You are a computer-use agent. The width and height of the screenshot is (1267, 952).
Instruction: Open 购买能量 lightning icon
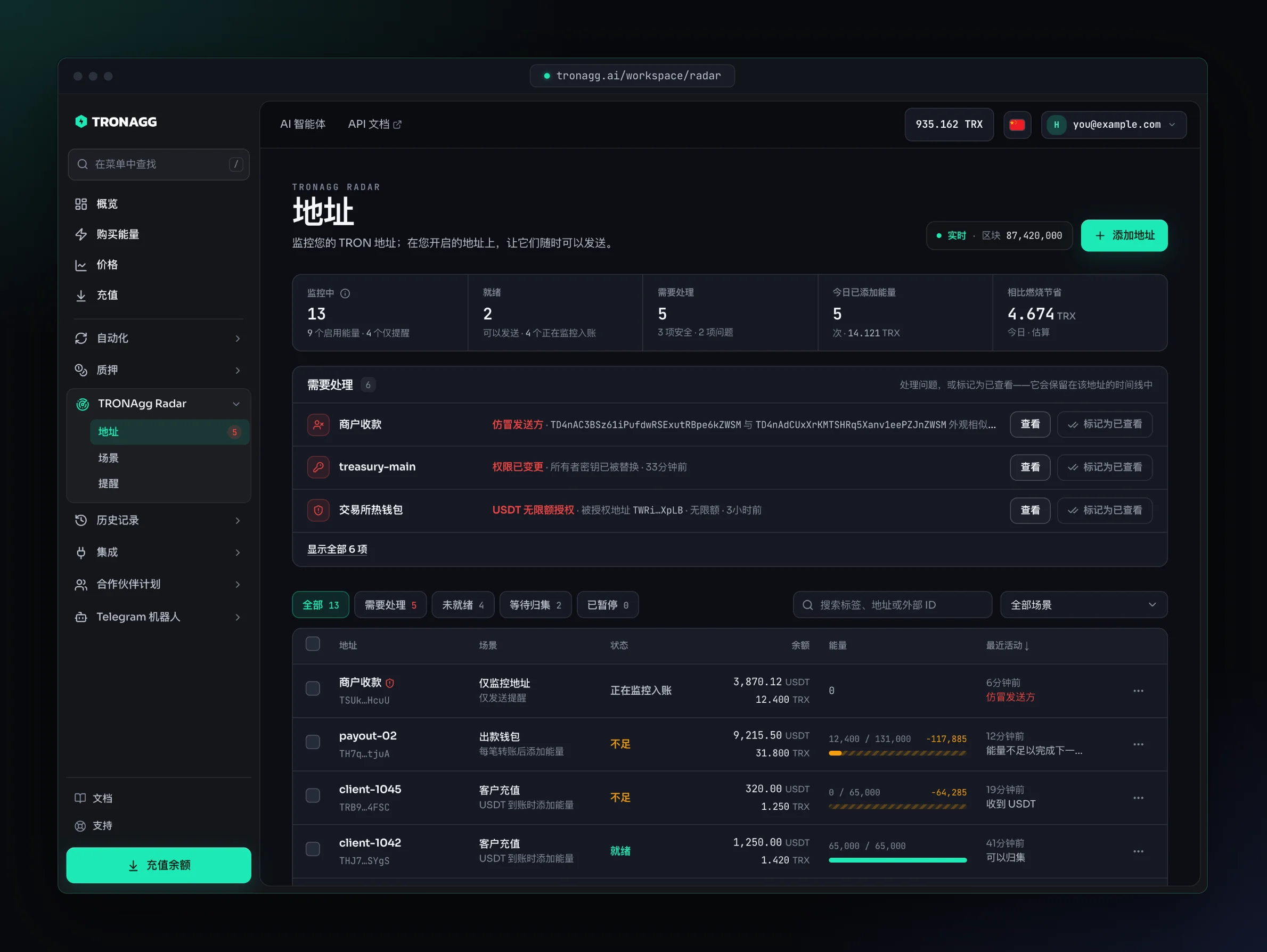click(x=81, y=234)
